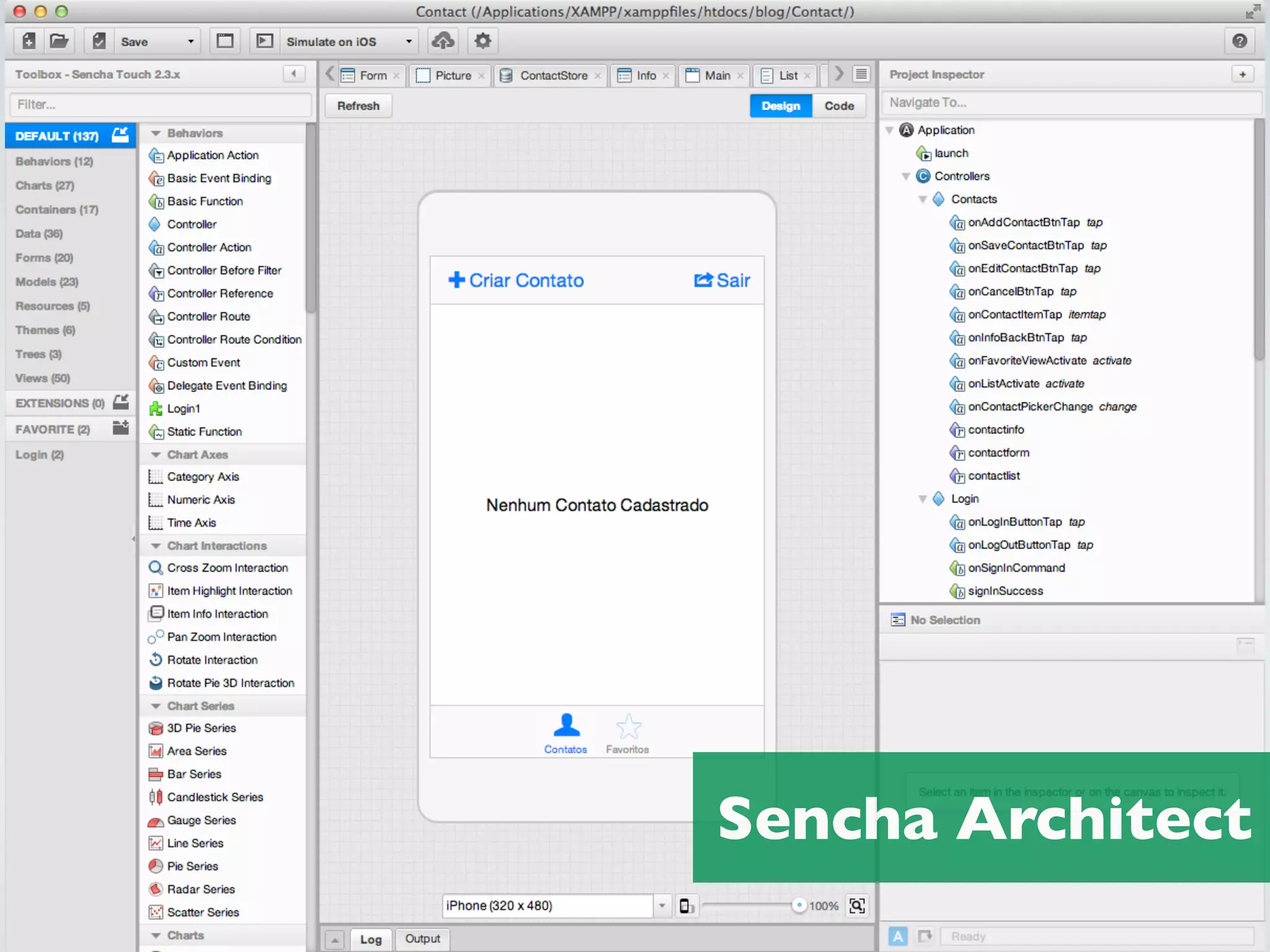This screenshot has height=952, width=1270.
Task: Open the Save dropdown arrow
Action: click(x=191, y=42)
